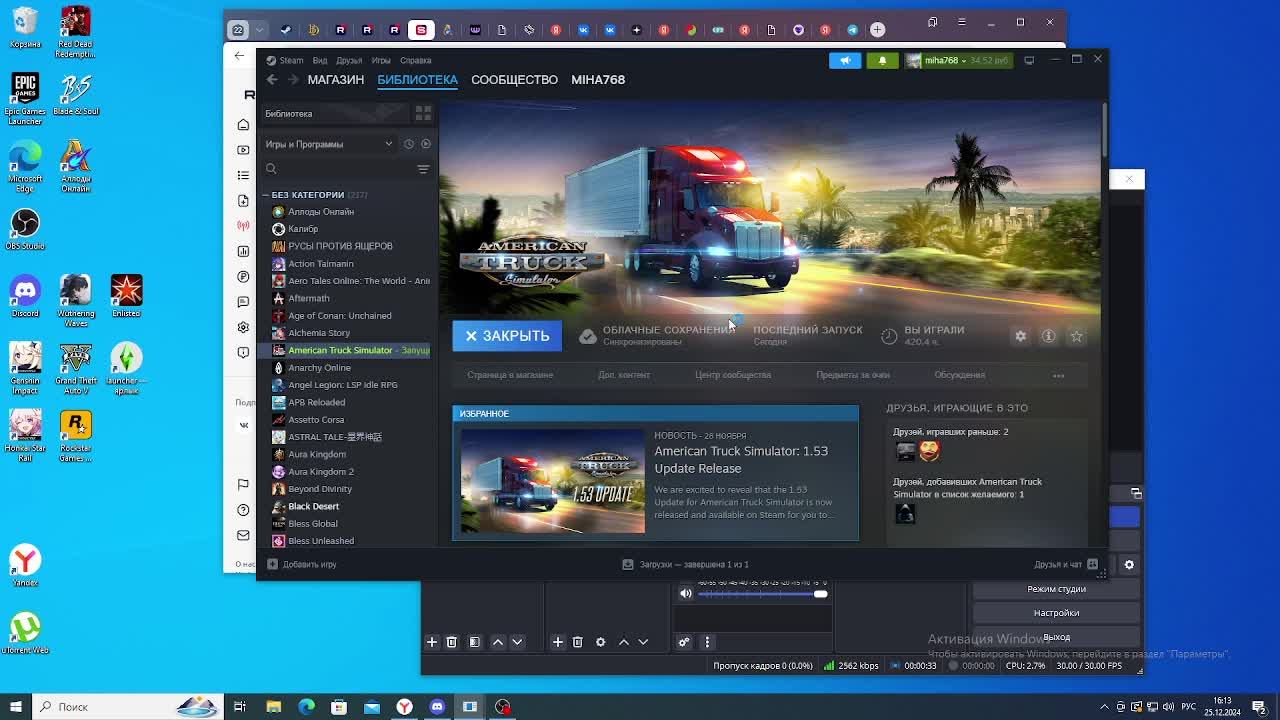This screenshot has width=1280, height=720.
Task: Switch Steam to Big Picture mode icon
Action: click(x=1029, y=60)
